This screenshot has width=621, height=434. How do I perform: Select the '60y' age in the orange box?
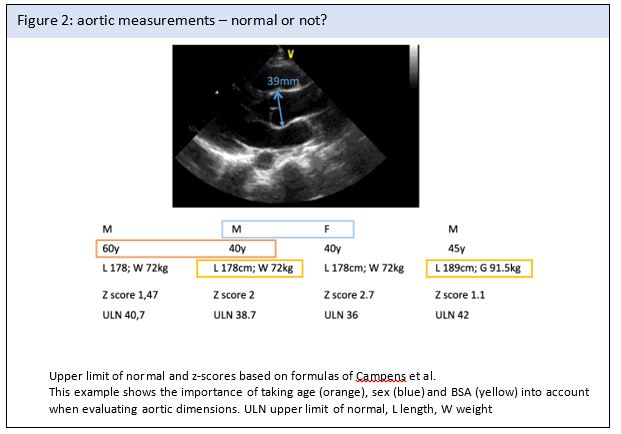[111, 248]
